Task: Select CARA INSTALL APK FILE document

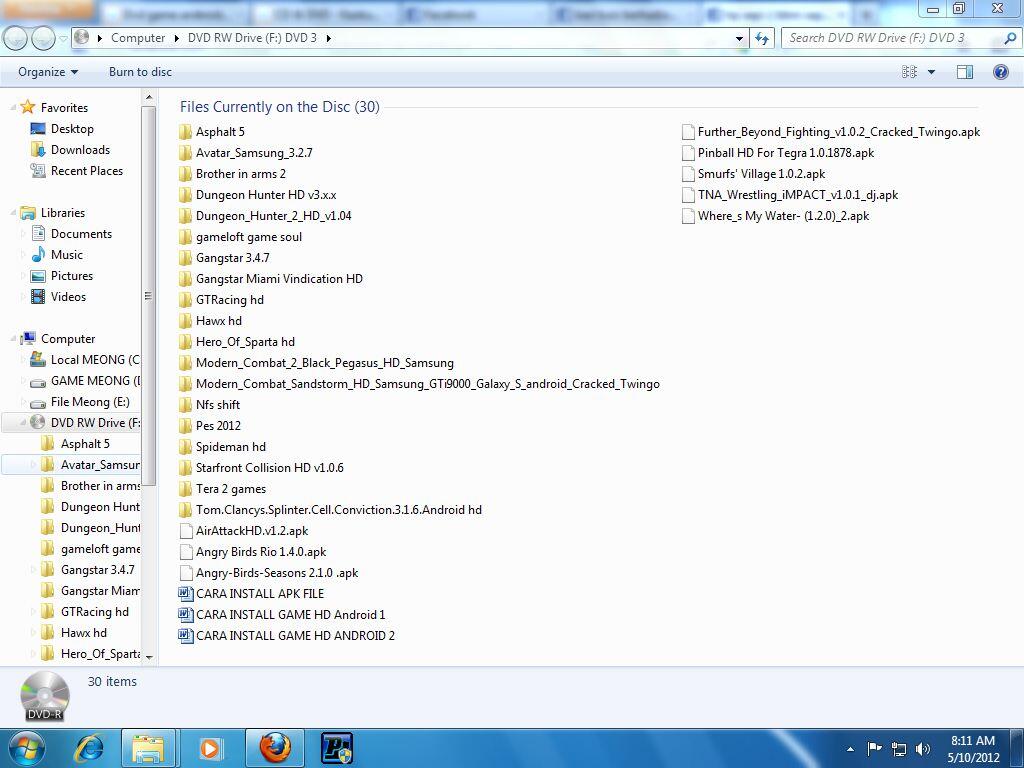Action: 251,594
